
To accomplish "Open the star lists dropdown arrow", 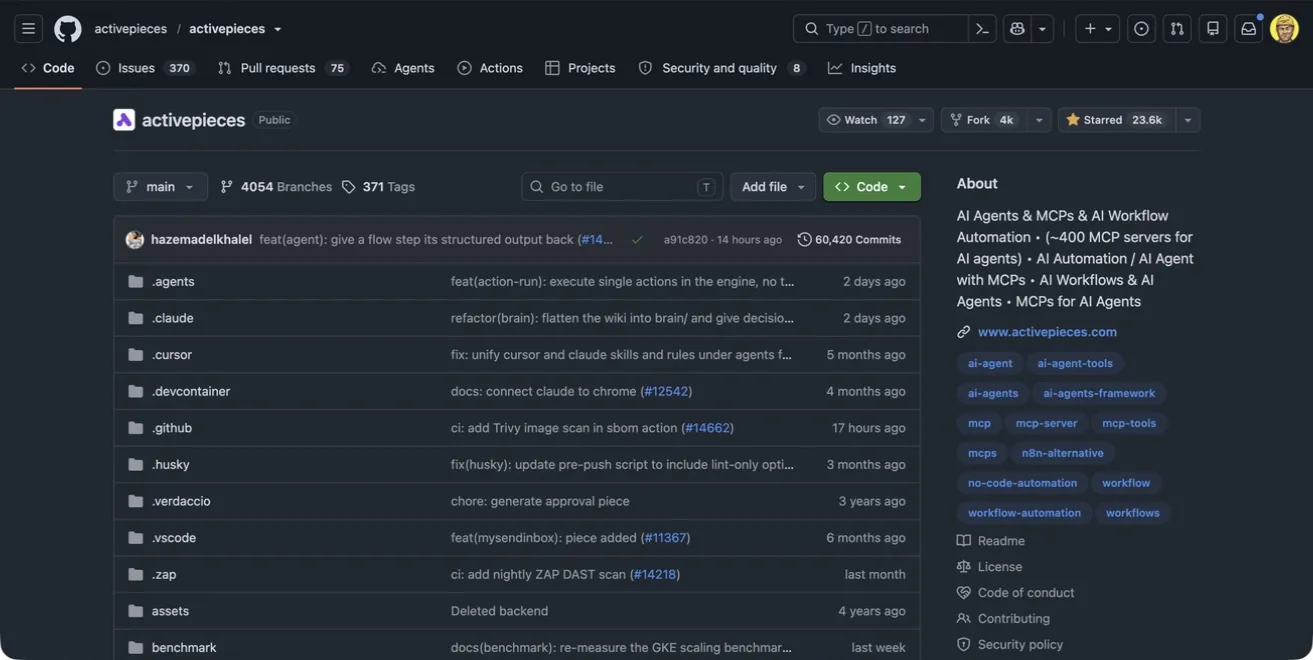I will coord(1188,120).
